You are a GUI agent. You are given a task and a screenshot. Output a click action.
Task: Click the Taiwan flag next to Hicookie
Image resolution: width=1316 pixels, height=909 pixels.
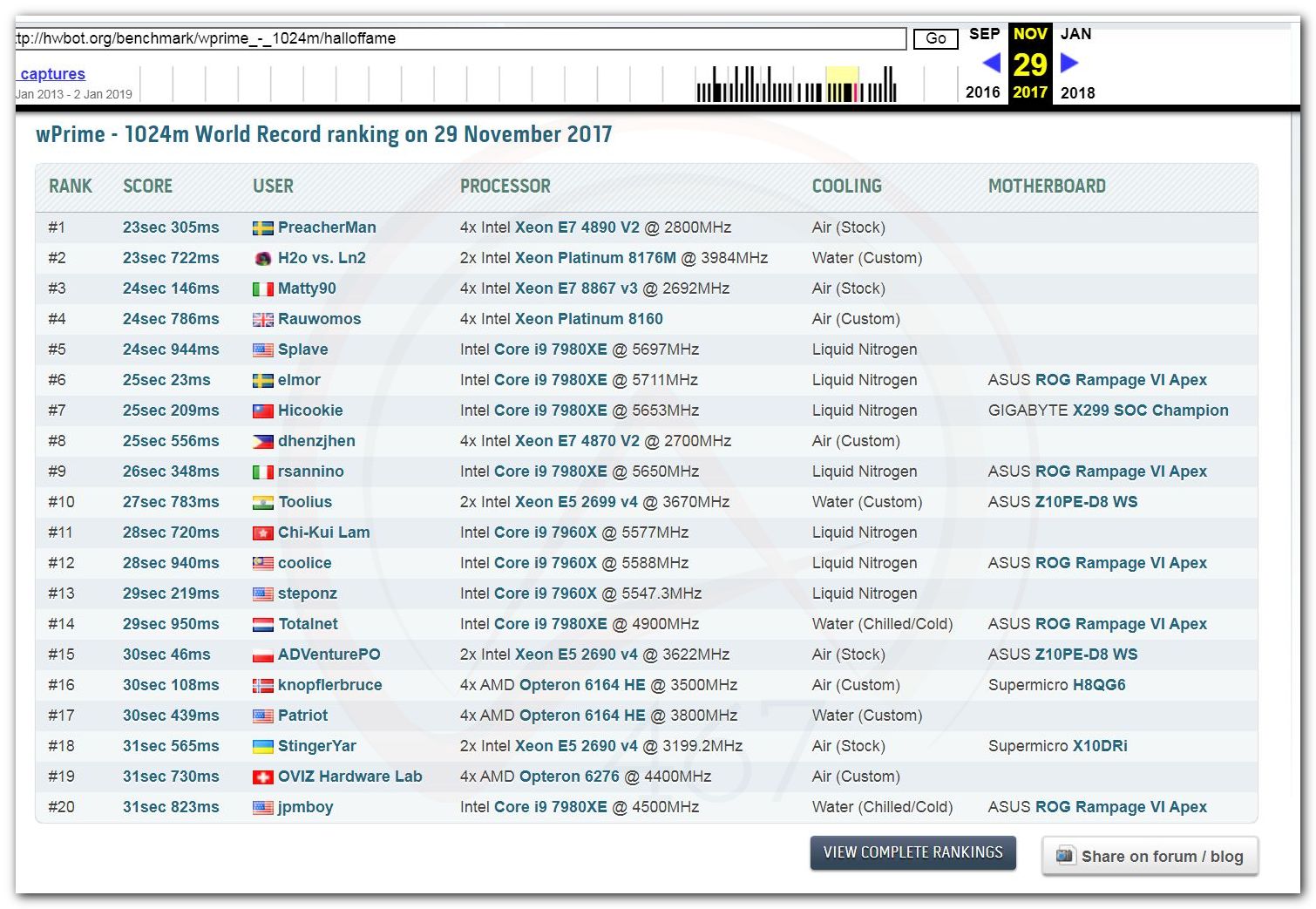tap(262, 411)
